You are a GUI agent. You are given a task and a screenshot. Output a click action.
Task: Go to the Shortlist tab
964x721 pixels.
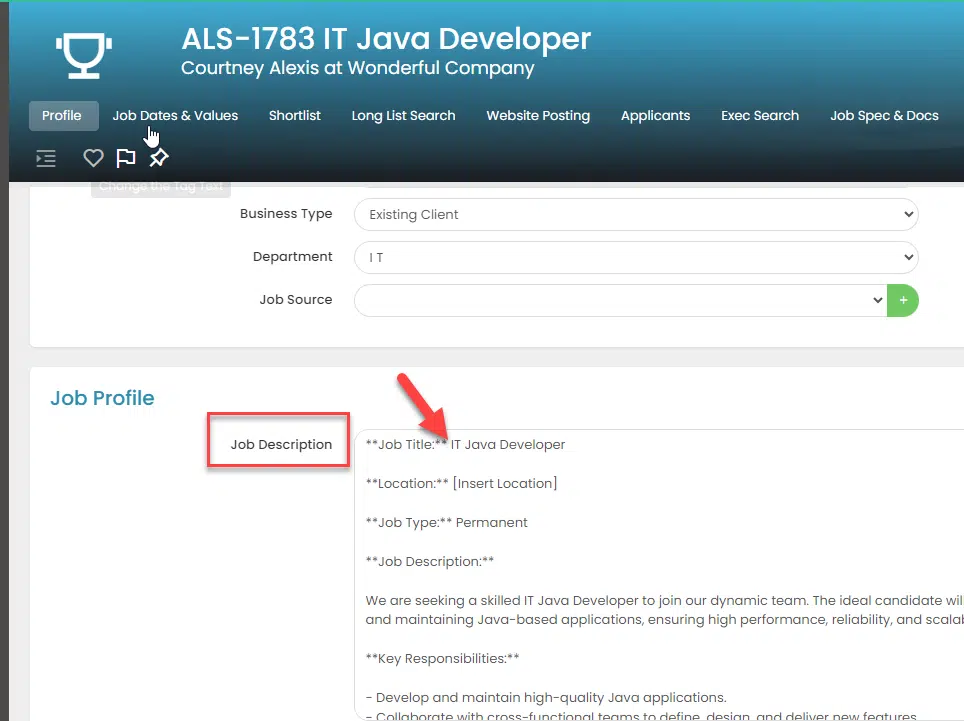(x=294, y=116)
